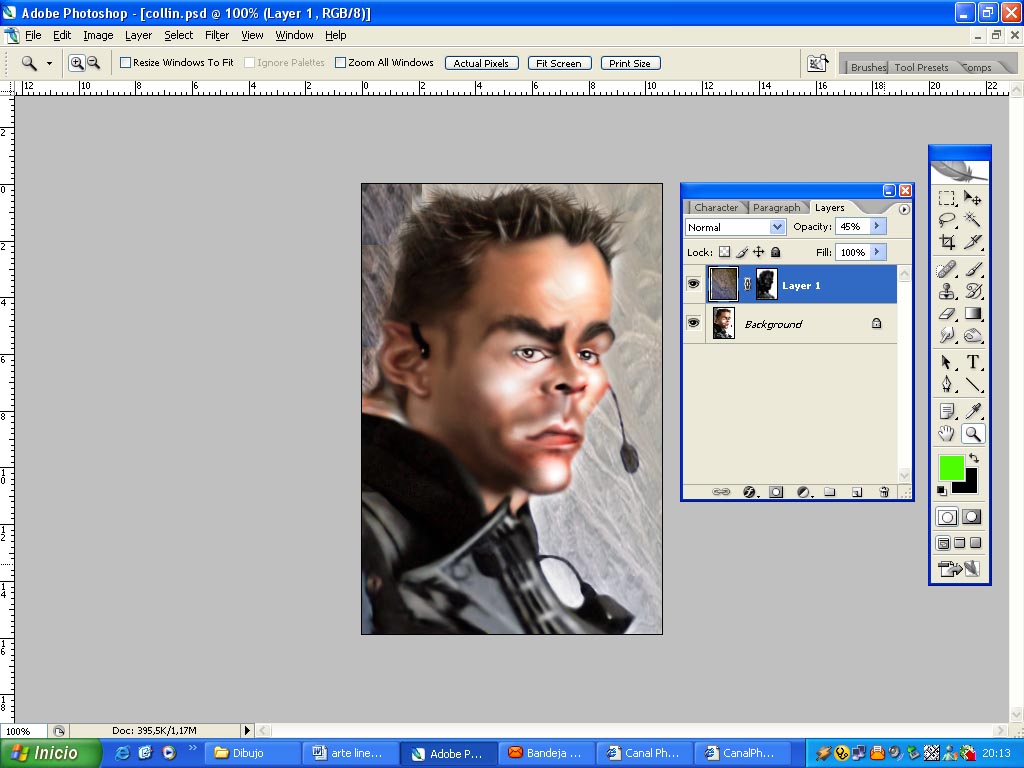Enable Resize Windows To Fit checkbox

(125, 63)
